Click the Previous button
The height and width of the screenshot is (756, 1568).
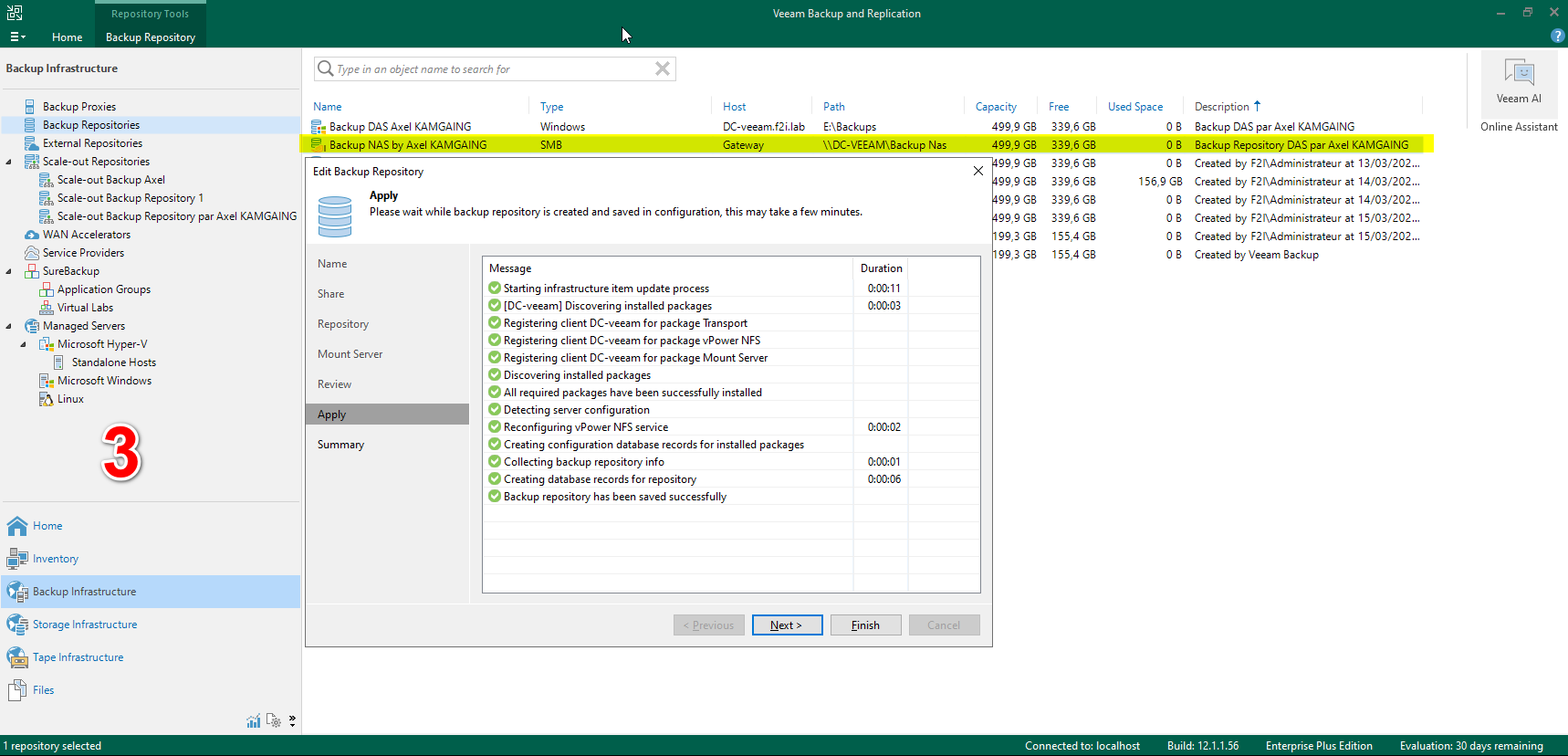pos(709,625)
